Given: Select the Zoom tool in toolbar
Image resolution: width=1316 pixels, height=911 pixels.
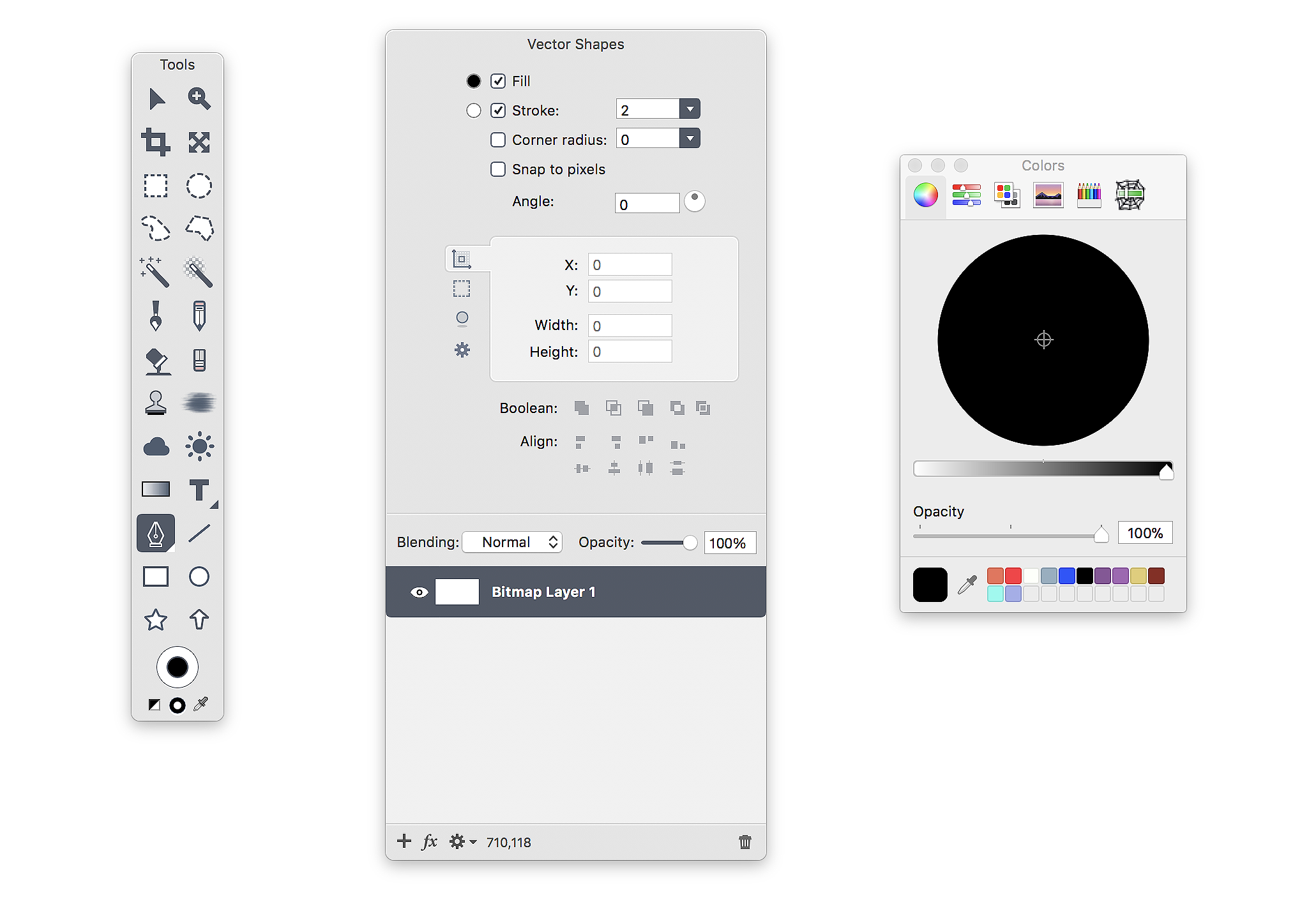Looking at the screenshot, I should click(200, 99).
